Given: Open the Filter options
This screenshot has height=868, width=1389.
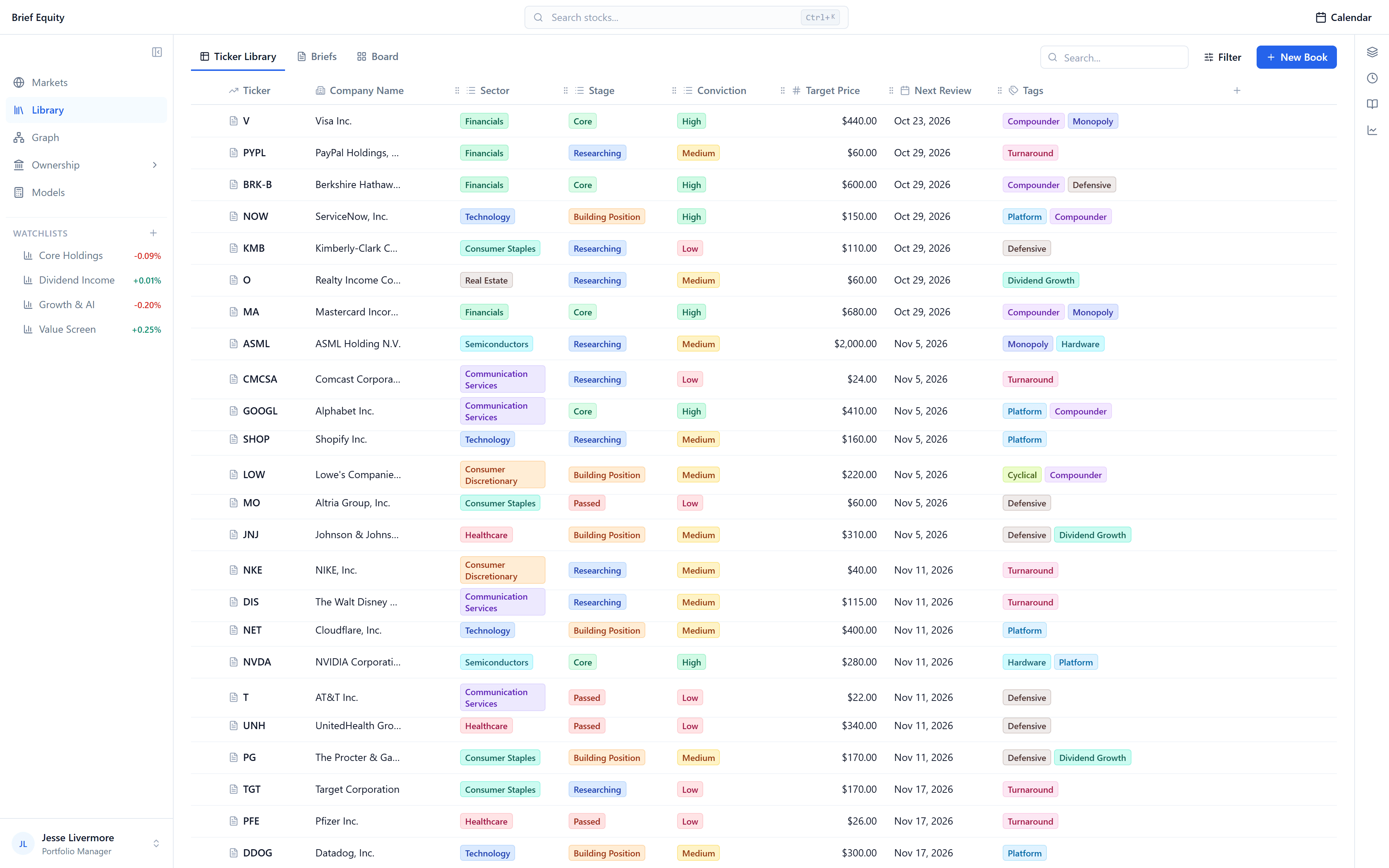Looking at the screenshot, I should pyautogui.click(x=1223, y=58).
